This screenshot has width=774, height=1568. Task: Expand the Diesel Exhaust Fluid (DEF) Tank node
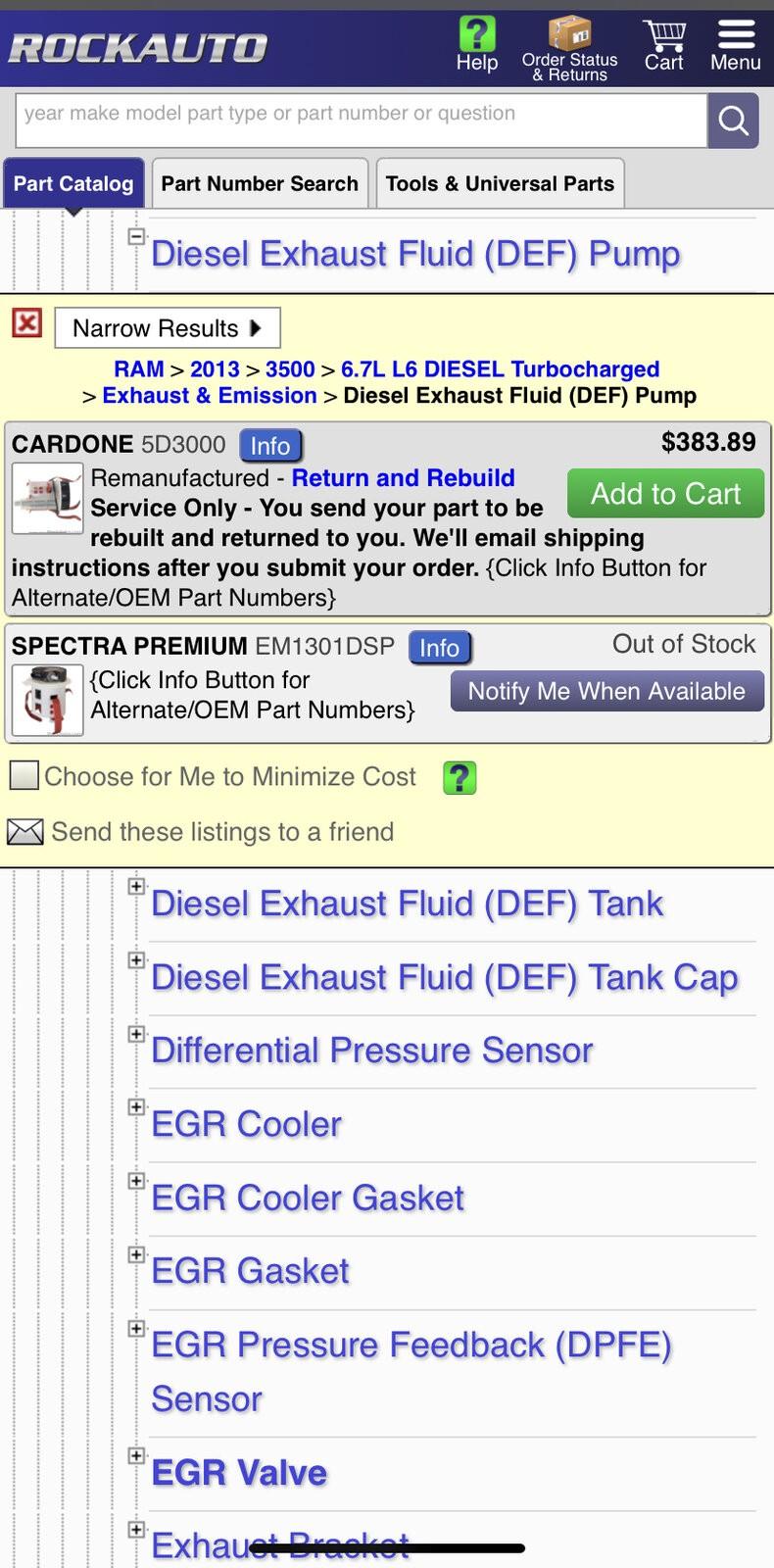[x=137, y=886]
